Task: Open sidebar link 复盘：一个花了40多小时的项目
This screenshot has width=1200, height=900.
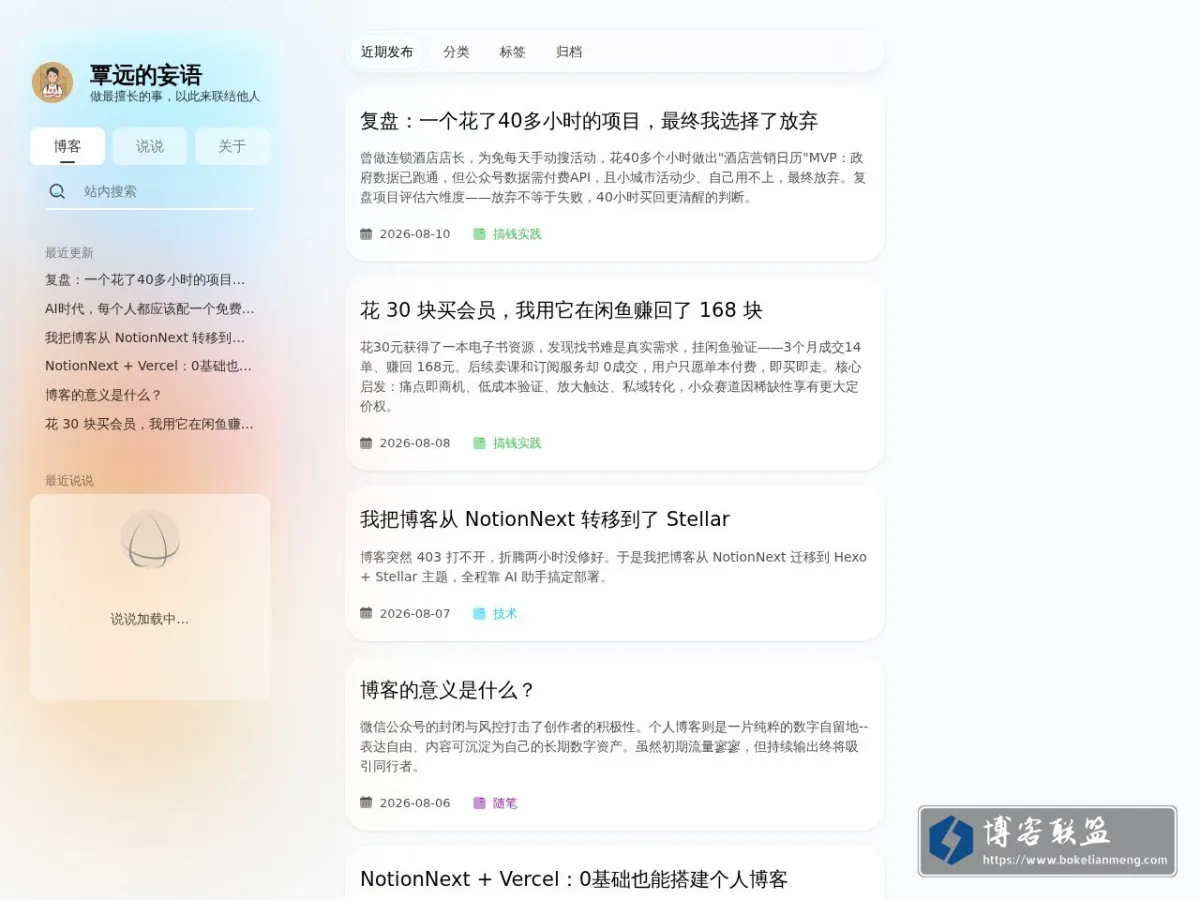Action: pyautogui.click(x=145, y=280)
